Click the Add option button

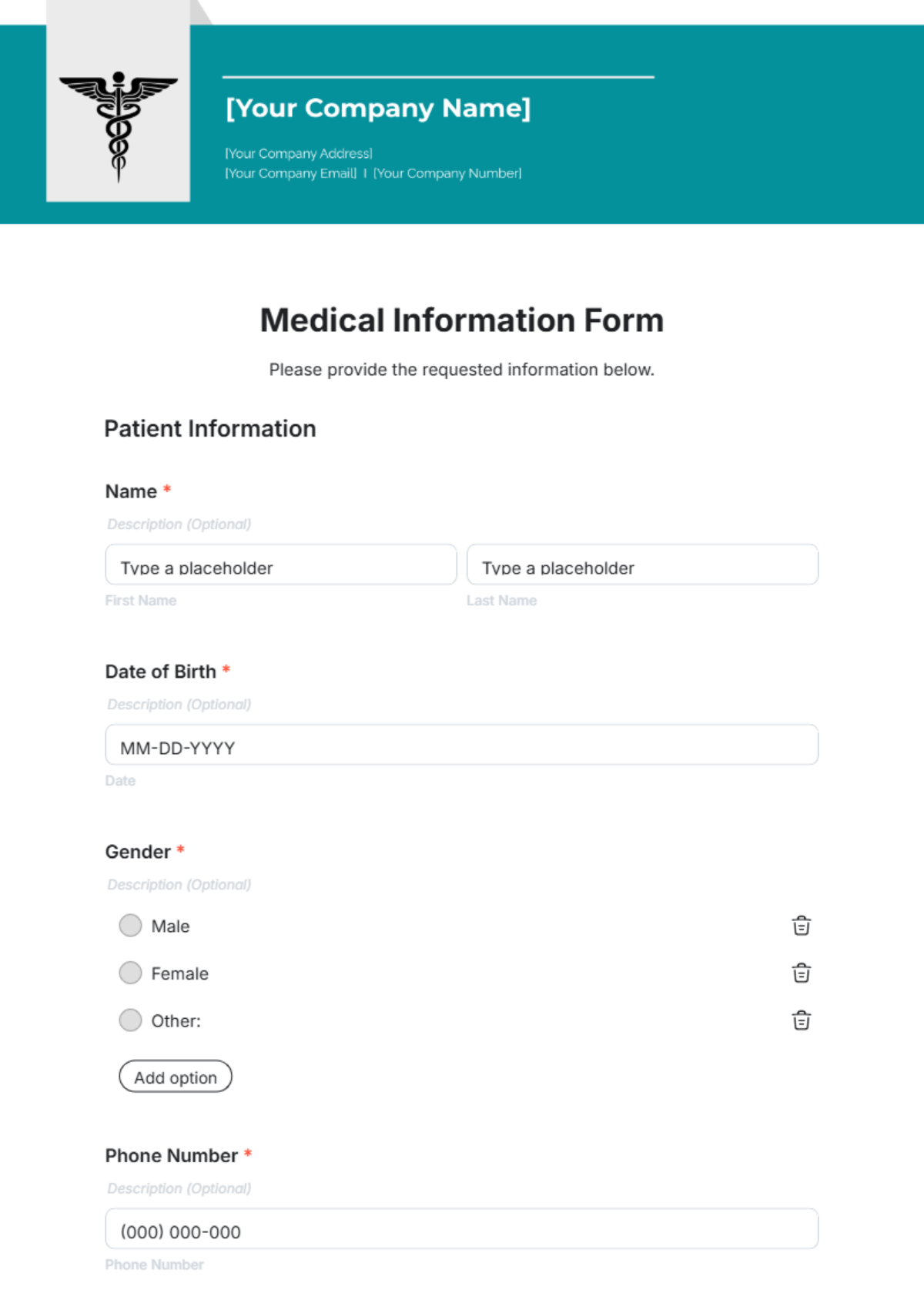pos(175,1076)
